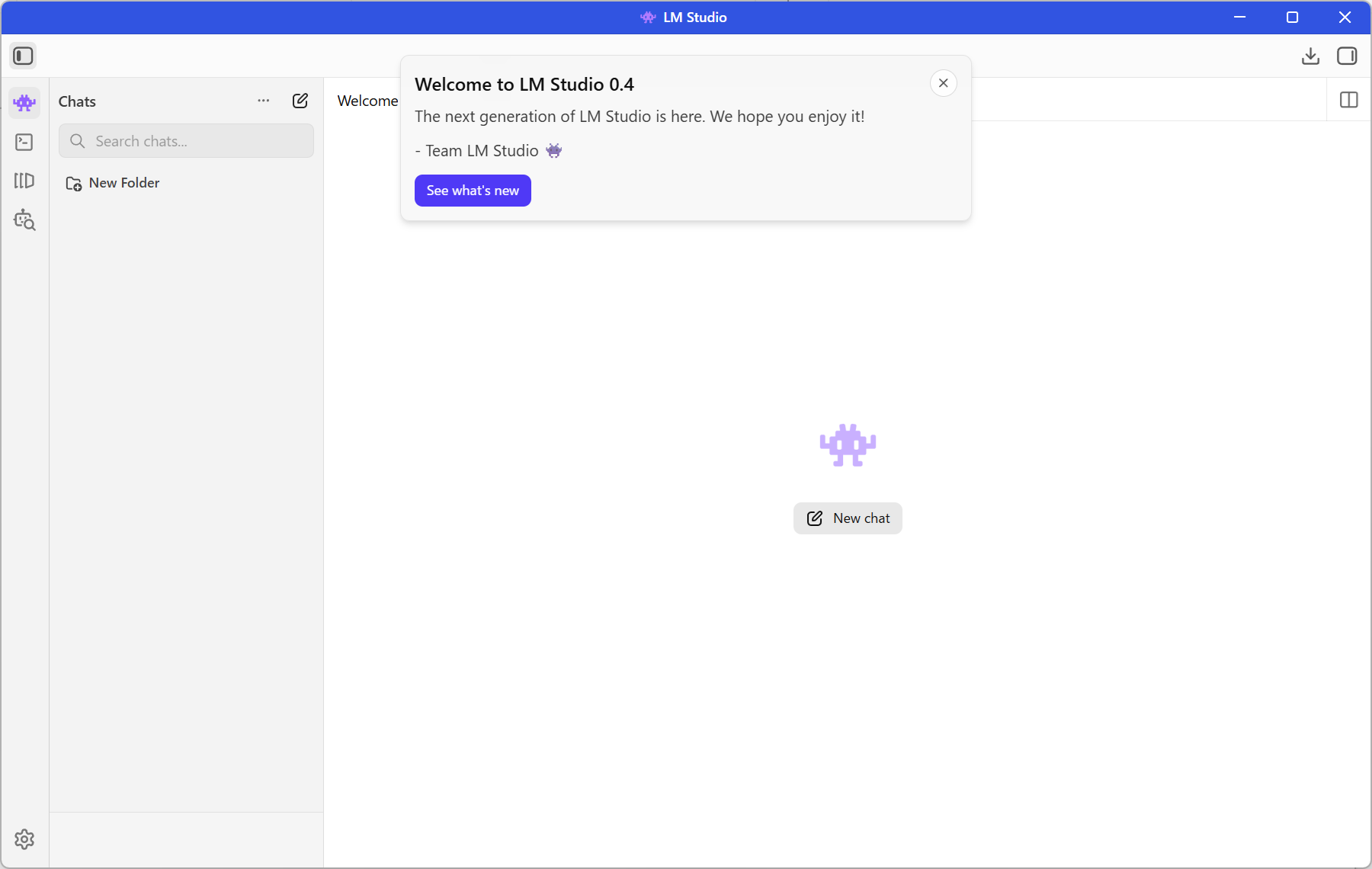Open the Chats more options menu
The height and width of the screenshot is (869, 1372).
click(x=264, y=101)
